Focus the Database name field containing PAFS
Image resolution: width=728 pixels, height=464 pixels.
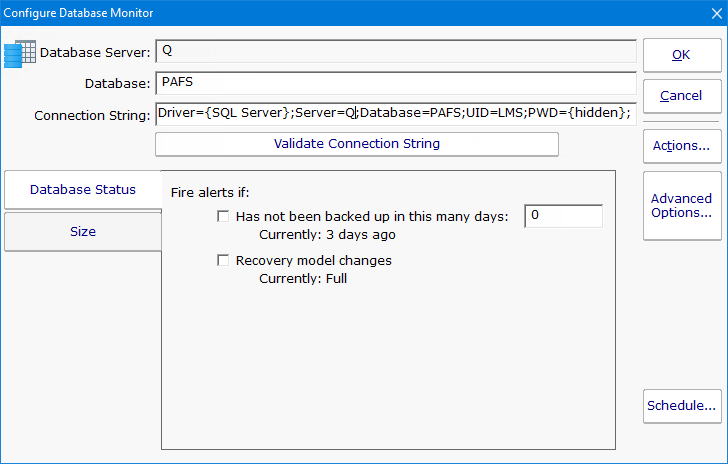395,83
